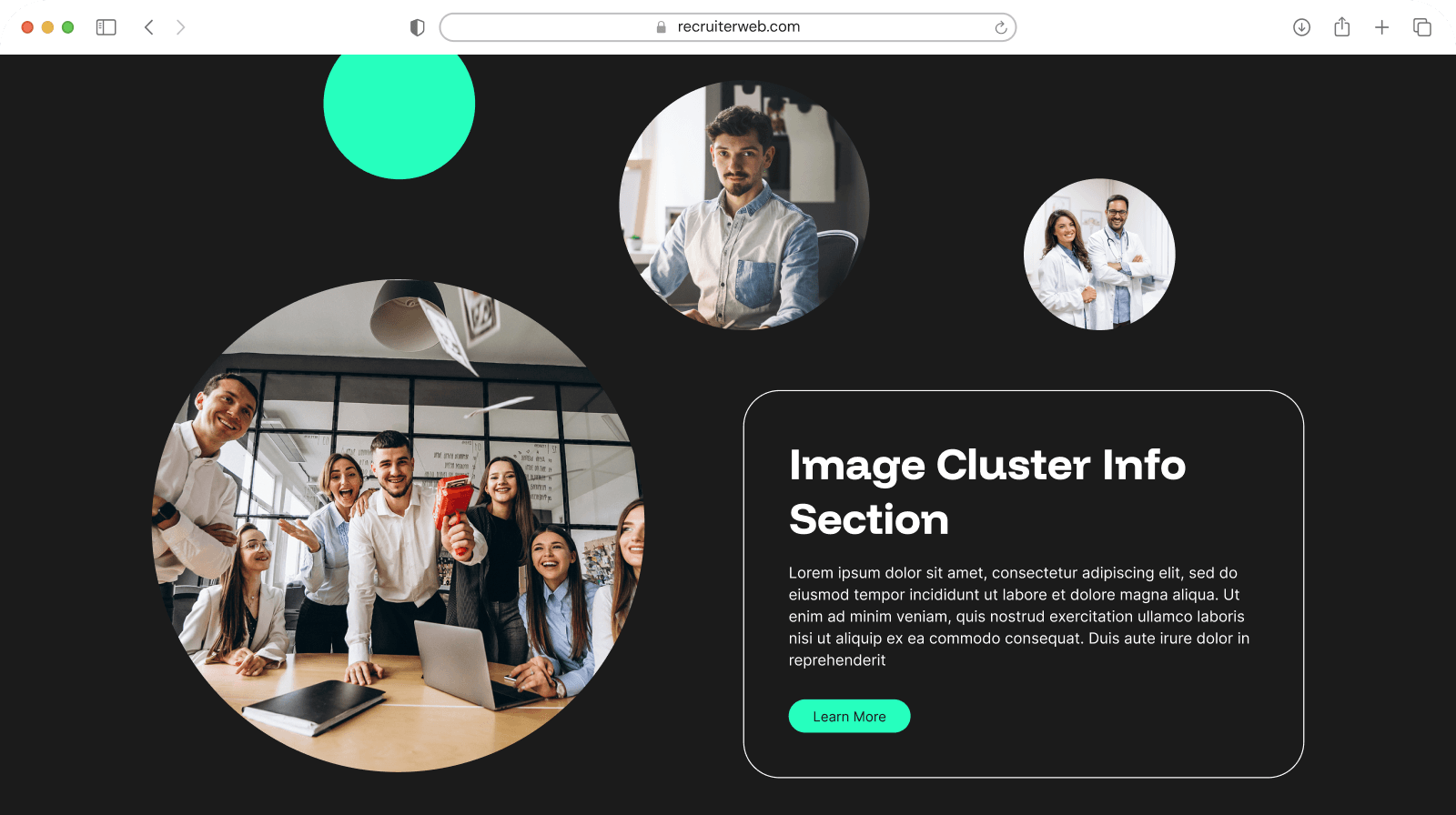
Task: Show the downloads list
Action: (x=1301, y=27)
